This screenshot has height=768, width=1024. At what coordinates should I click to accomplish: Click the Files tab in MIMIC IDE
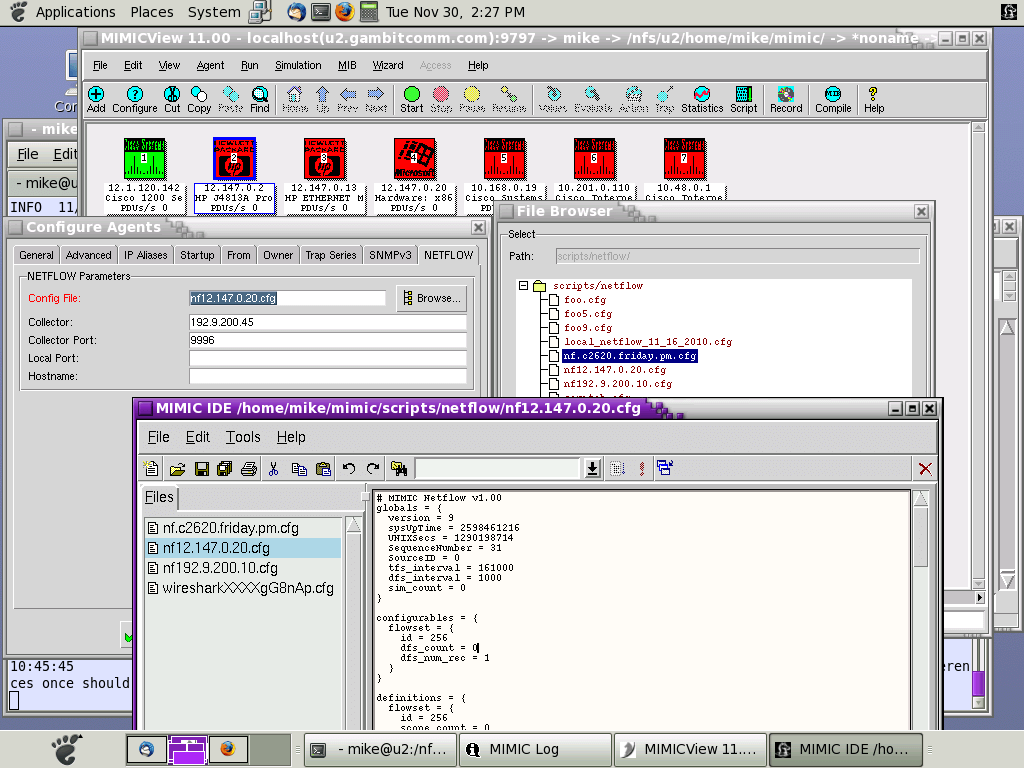tap(159, 498)
